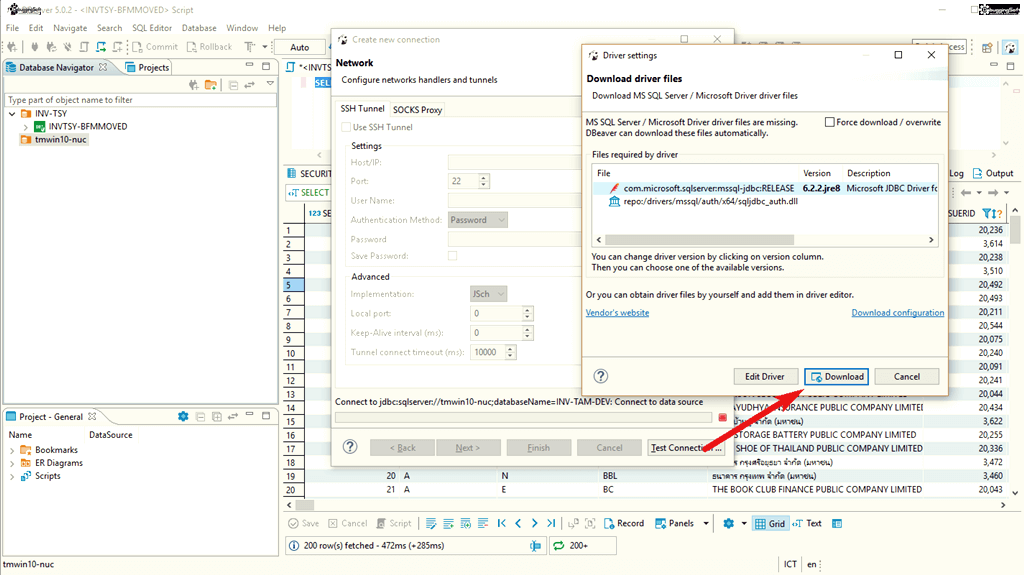Click the New Connection plug icon in the main toolbar
Image resolution: width=1024 pixels, height=575 pixels.
(12, 47)
